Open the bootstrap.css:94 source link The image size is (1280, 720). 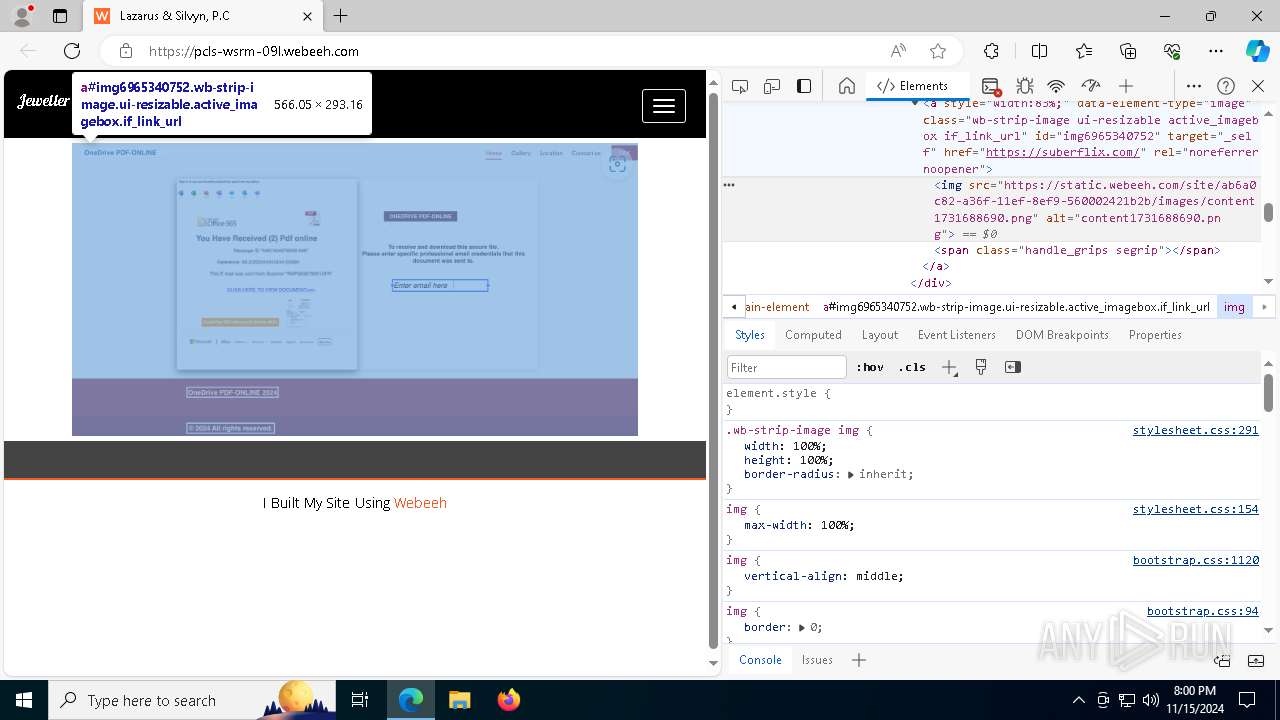pos(1202,611)
